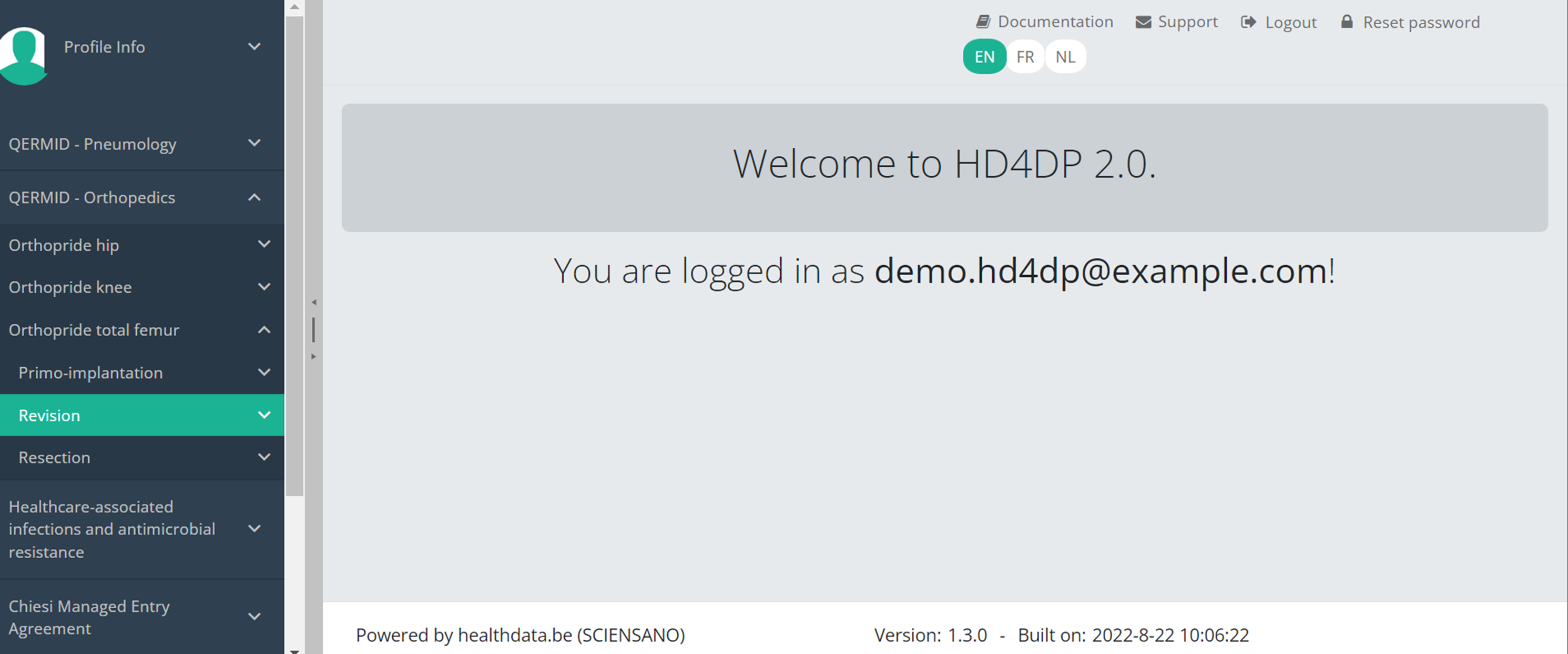Expand the Orthopride hip chevron
Viewport: 1568px width, 654px height.
pyautogui.click(x=264, y=244)
